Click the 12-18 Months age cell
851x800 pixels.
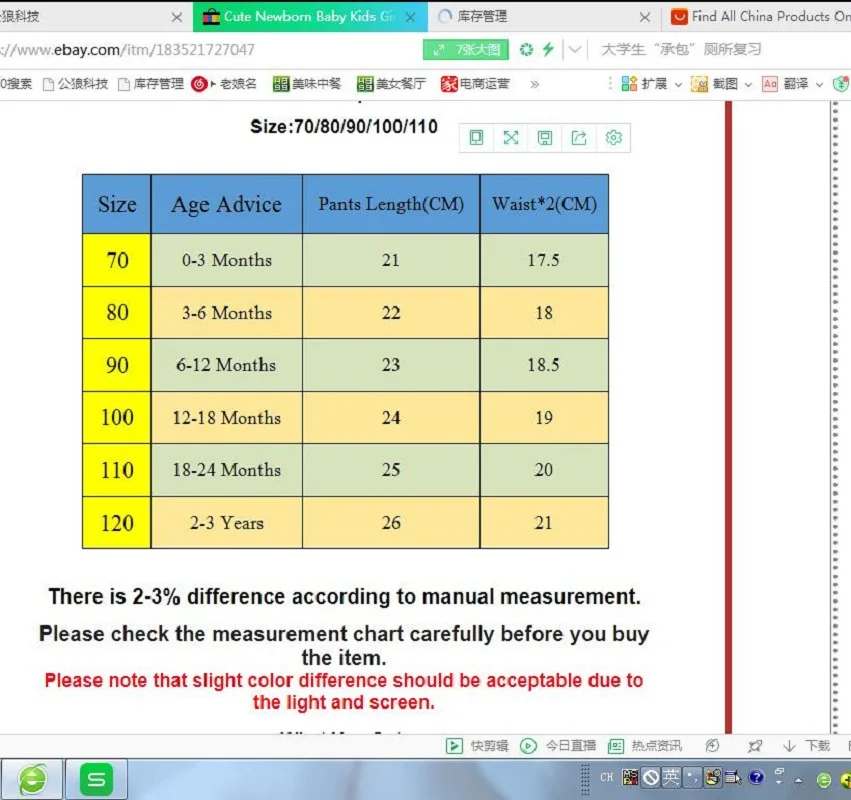[x=226, y=418]
